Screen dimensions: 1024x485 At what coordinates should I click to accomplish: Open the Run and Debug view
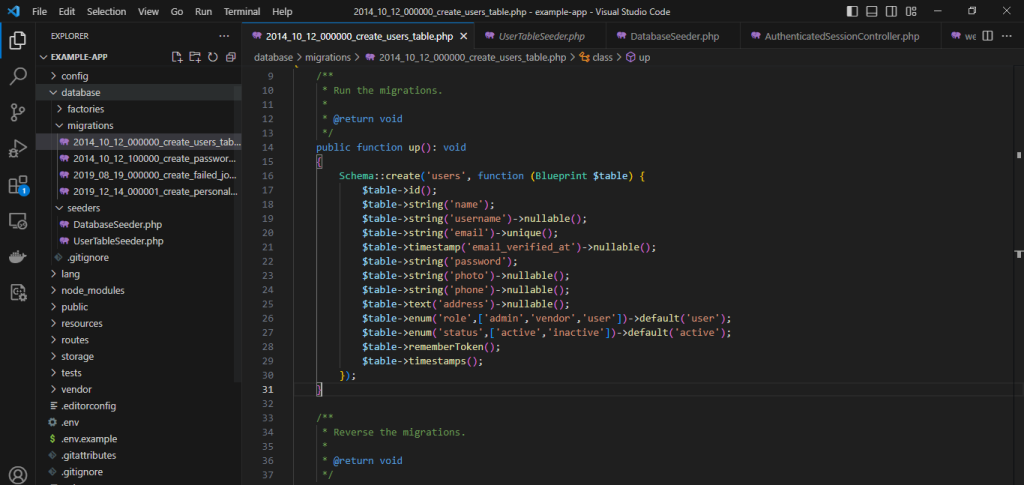coord(17,148)
